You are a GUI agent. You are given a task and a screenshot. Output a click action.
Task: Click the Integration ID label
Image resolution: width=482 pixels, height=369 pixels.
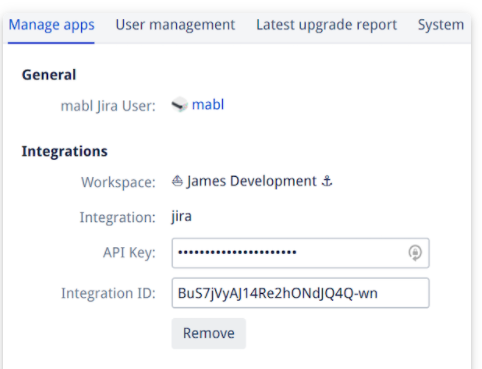tap(109, 293)
